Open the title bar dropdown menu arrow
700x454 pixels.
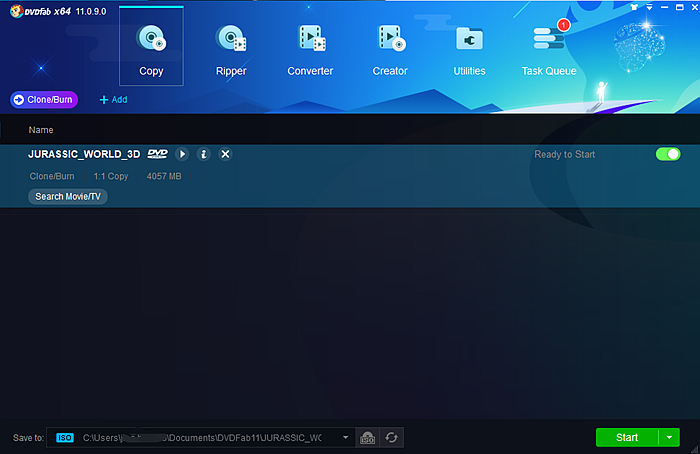pos(649,7)
